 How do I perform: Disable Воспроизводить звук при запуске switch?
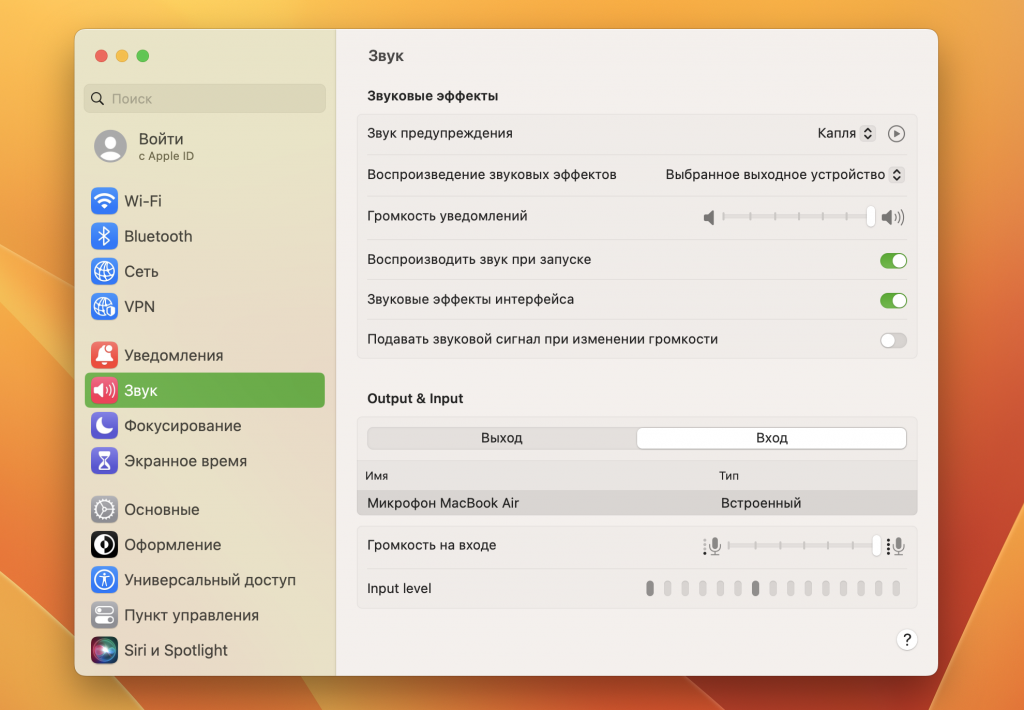(x=893, y=260)
